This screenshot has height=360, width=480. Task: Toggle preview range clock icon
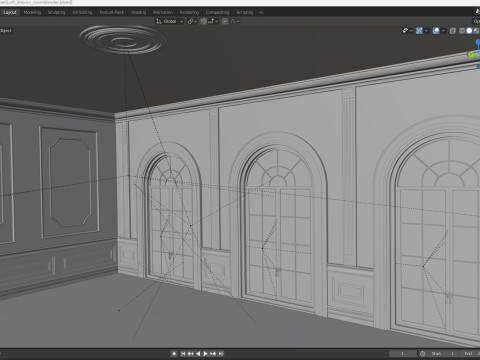[423, 353]
